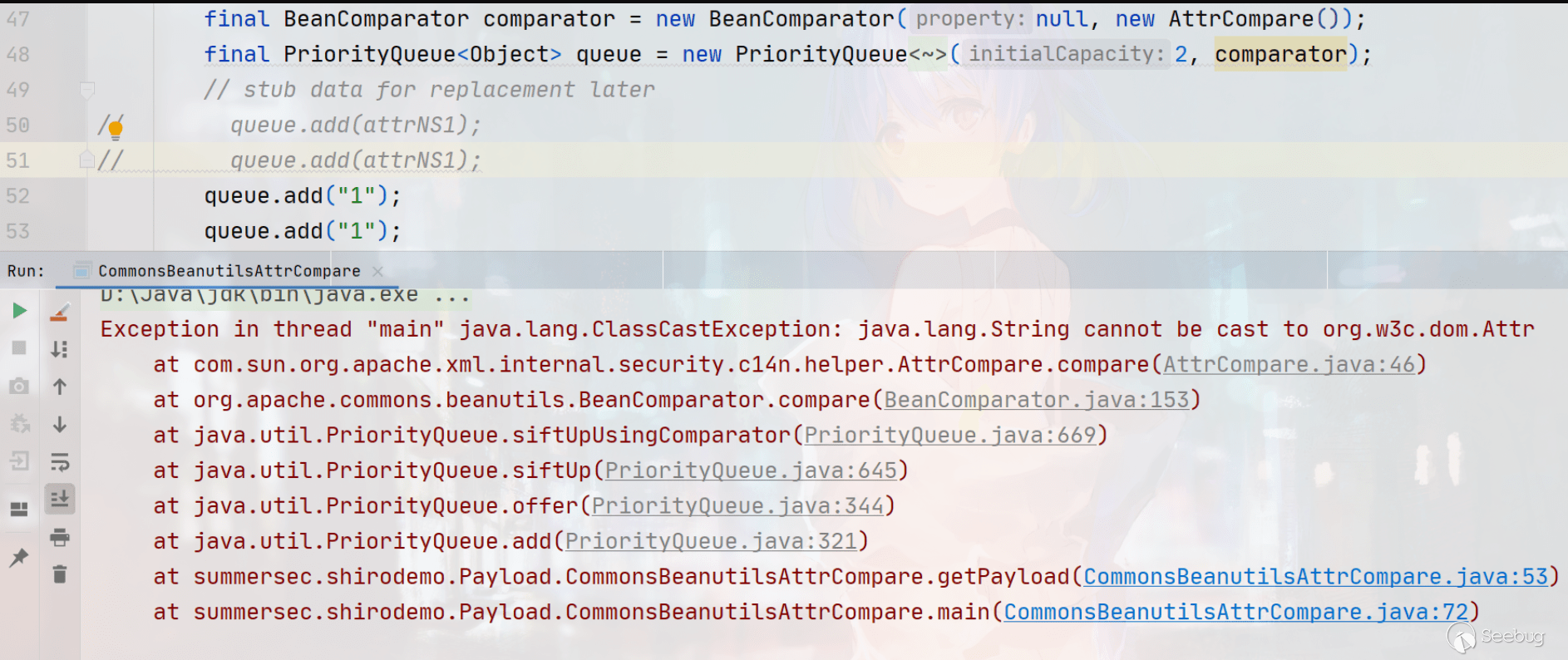
Task: Click the up arrow stack trace icon
Action: point(60,387)
